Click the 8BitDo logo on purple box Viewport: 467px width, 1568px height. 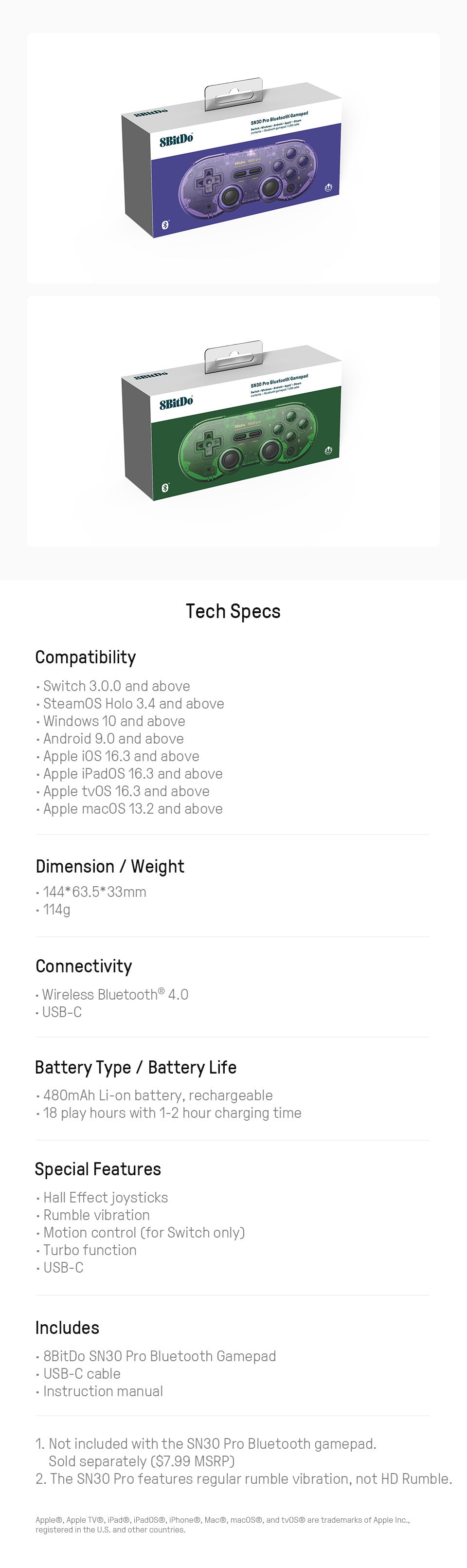point(176,140)
